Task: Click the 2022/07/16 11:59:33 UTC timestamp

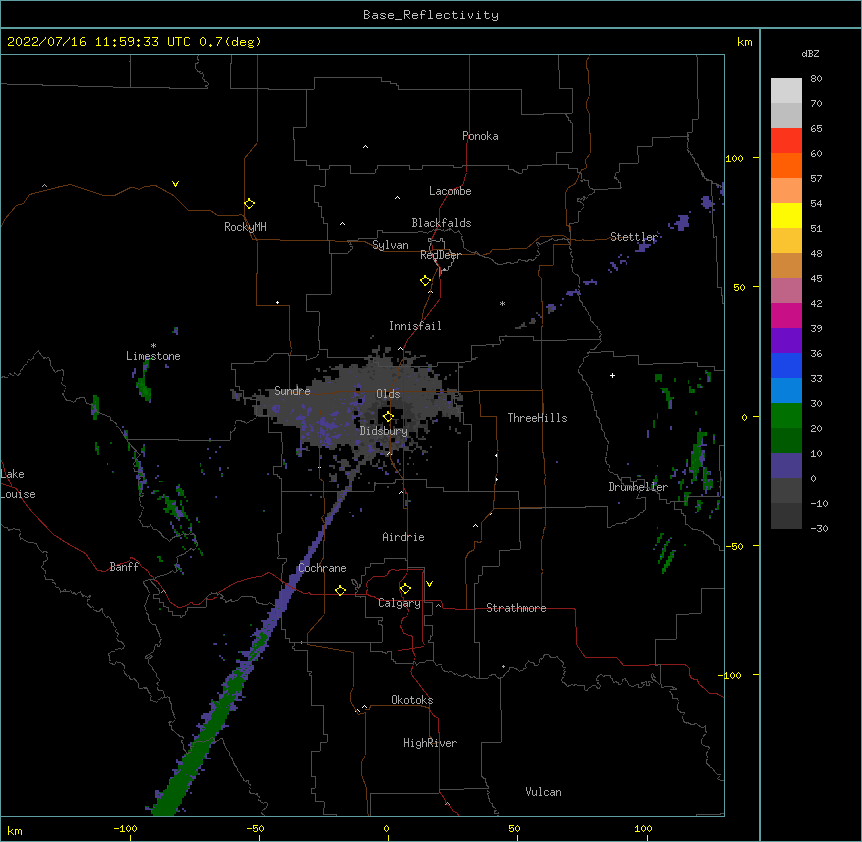Action: [99, 42]
